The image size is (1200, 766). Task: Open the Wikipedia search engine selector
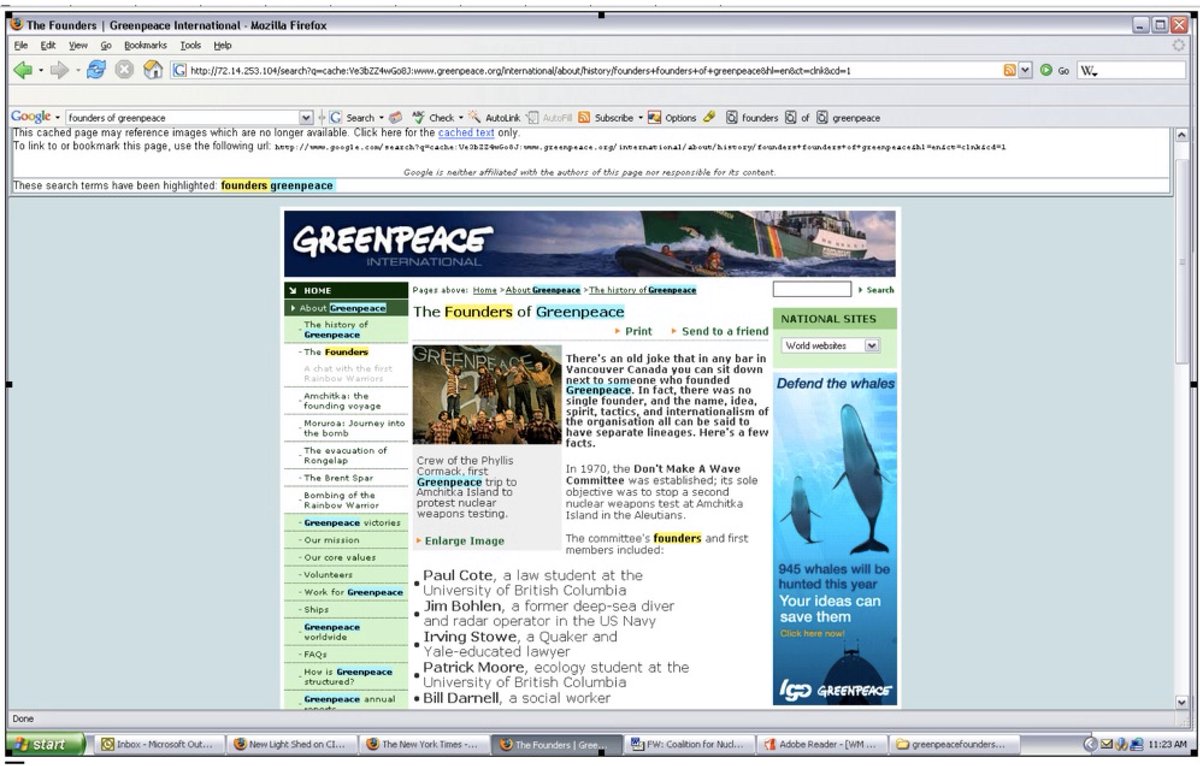pyautogui.click(x=1088, y=71)
